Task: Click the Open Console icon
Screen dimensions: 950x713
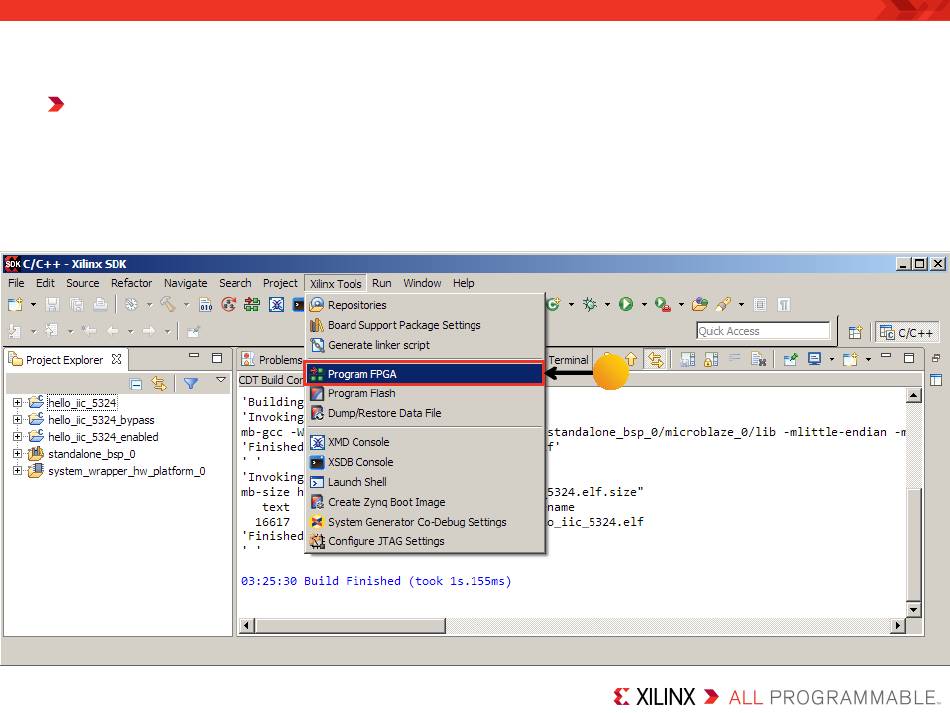Action: 851,360
